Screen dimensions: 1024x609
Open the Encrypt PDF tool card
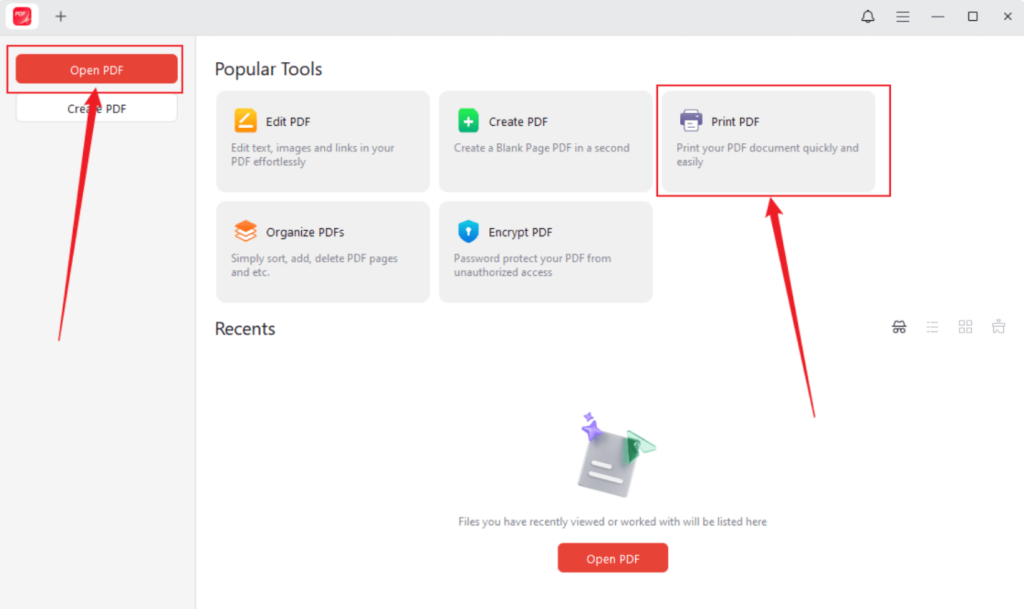[545, 251]
